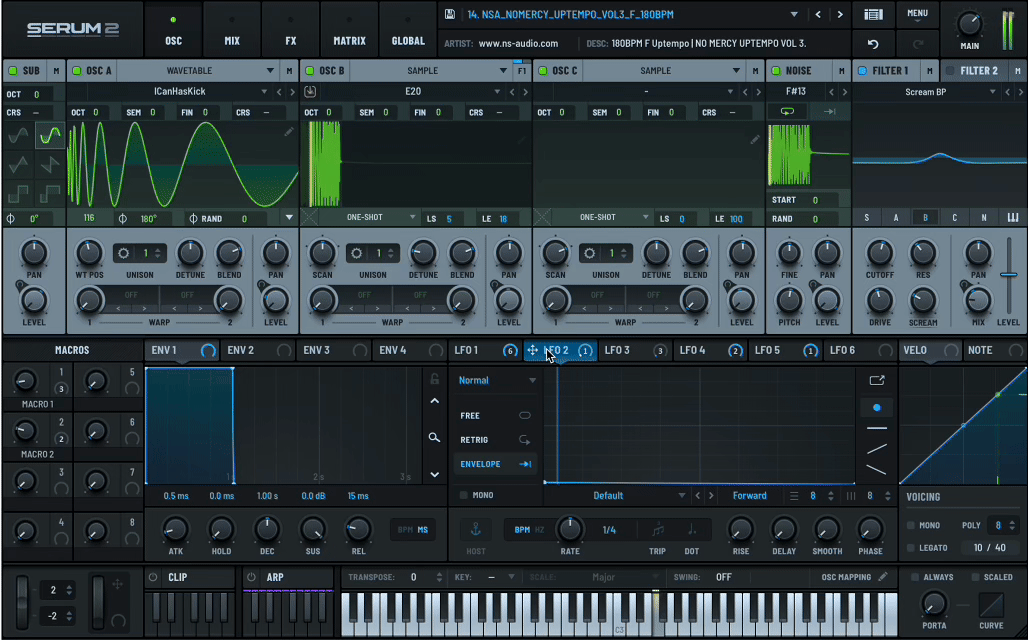Open the LFO shape export icon
The height and width of the screenshot is (640, 1028).
click(x=877, y=380)
